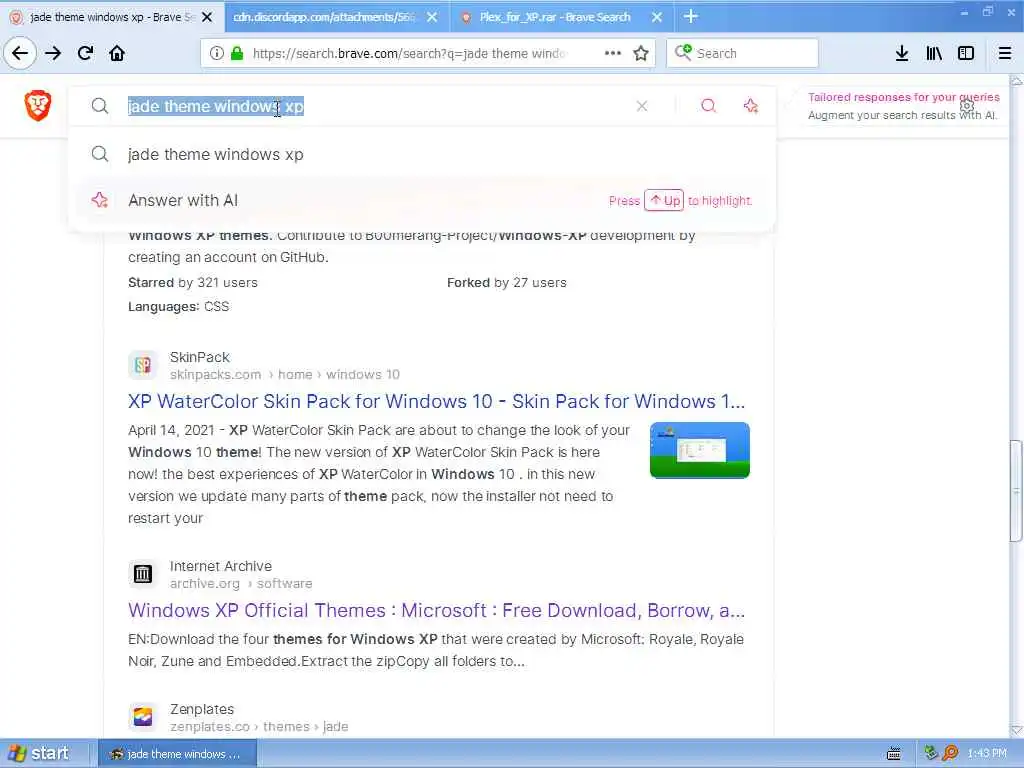Close the jade theme windows xp tab
The height and width of the screenshot is (768, 1024).
[207, 17]
